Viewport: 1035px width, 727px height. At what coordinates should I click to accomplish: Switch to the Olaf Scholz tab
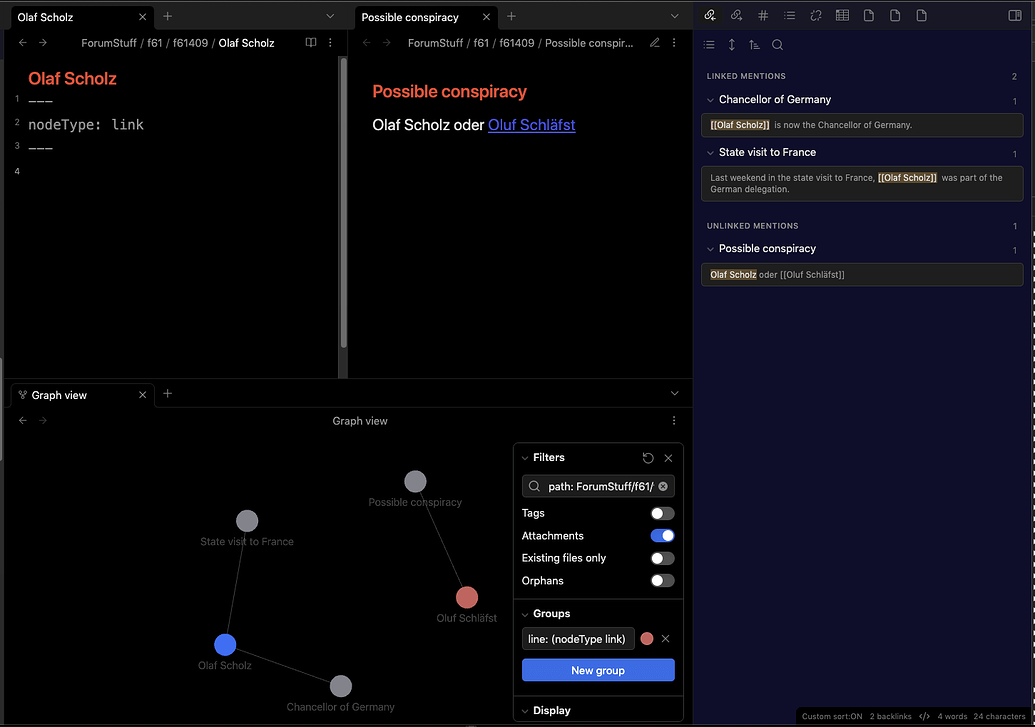click(x=70, y=17)
